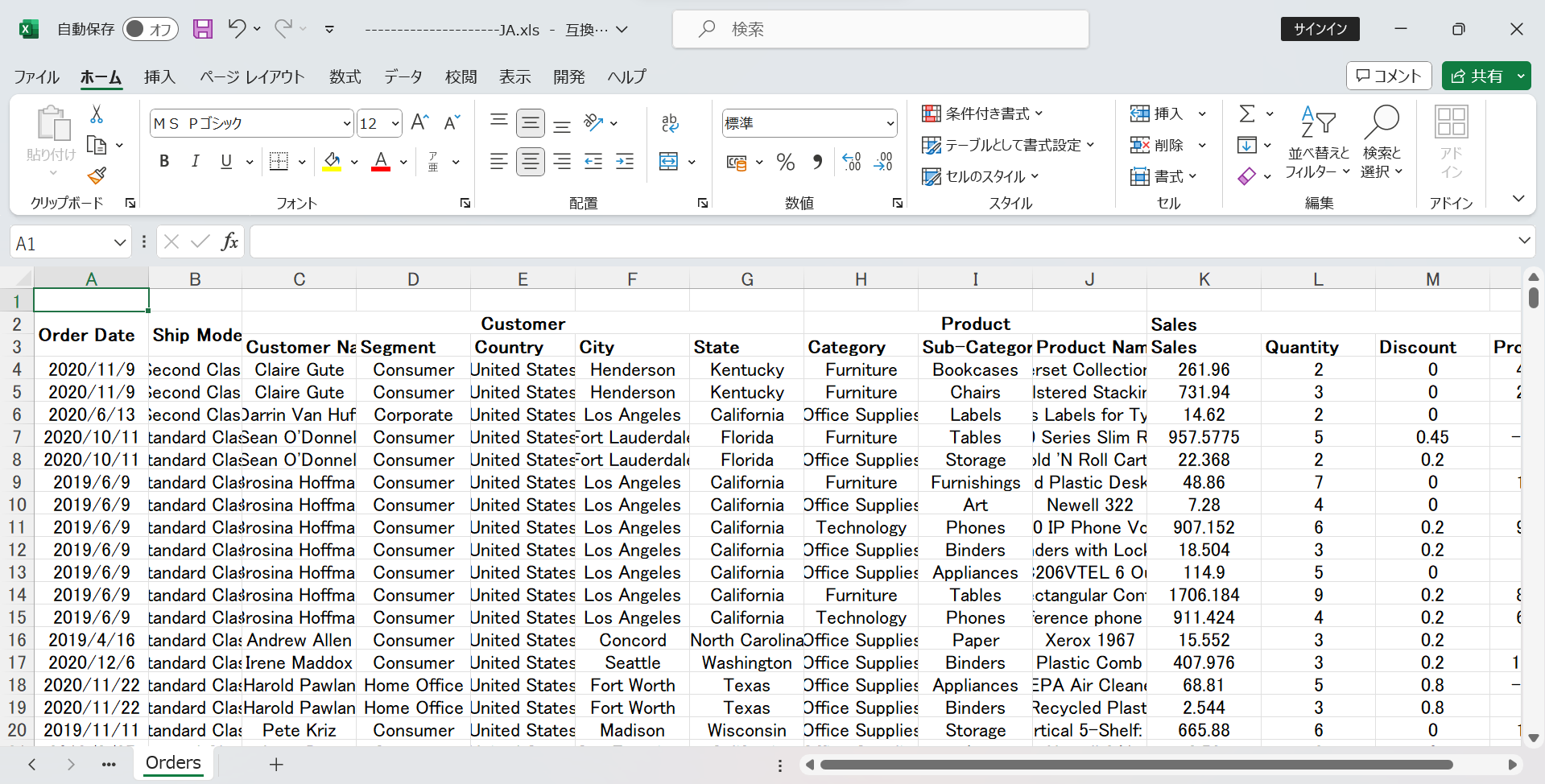Align cell text right
The image size is (1545, 784).
tap(562, 161)
